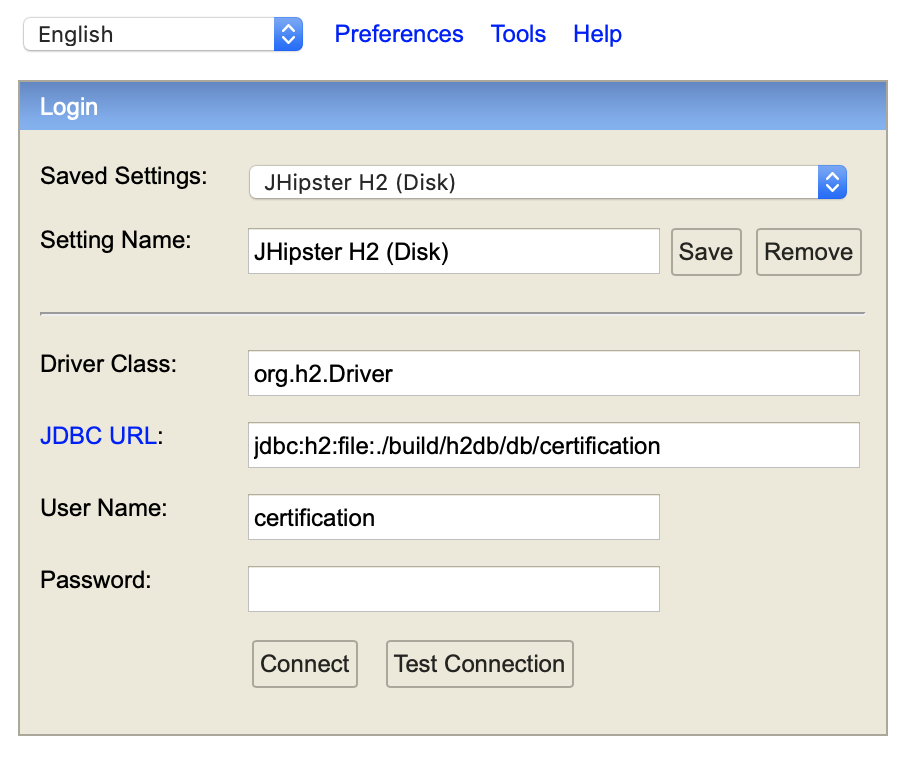
Task: Click the 'Saved Settings:' label
Action: tap(124, 176)
